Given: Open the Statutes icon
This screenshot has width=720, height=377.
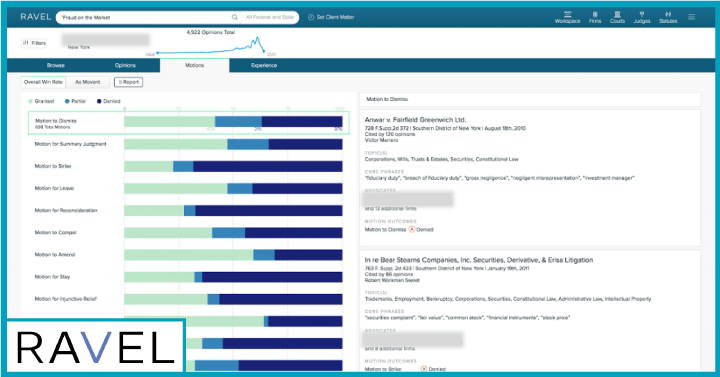Looking at the screenshot, I should pyautogui.click(x=668, y=14).
